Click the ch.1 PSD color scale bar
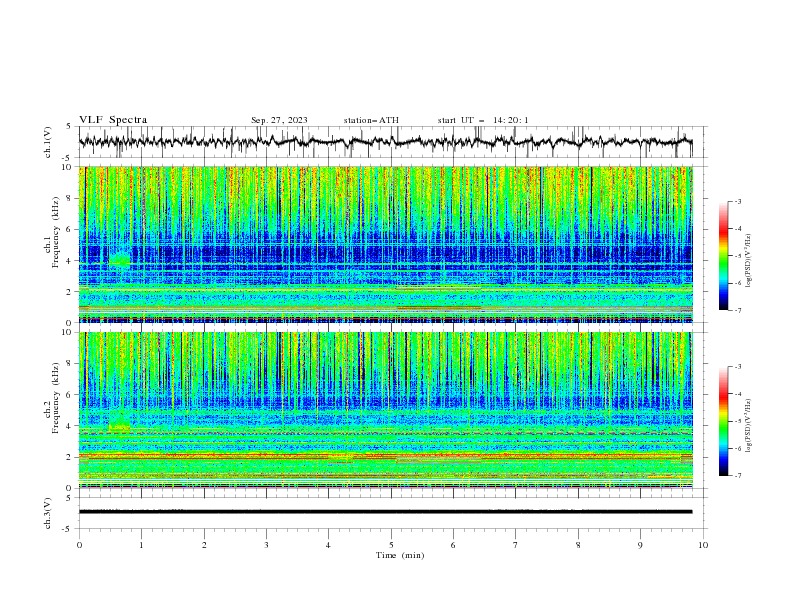792x612 pixels. [x=723, y=256]
